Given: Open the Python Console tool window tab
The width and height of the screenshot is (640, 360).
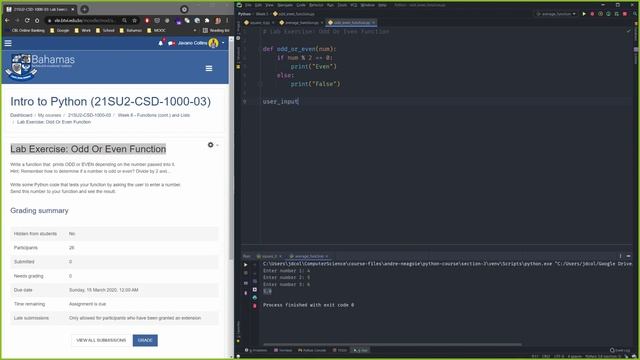Looking at the screenshot, I should pos(312,350).
